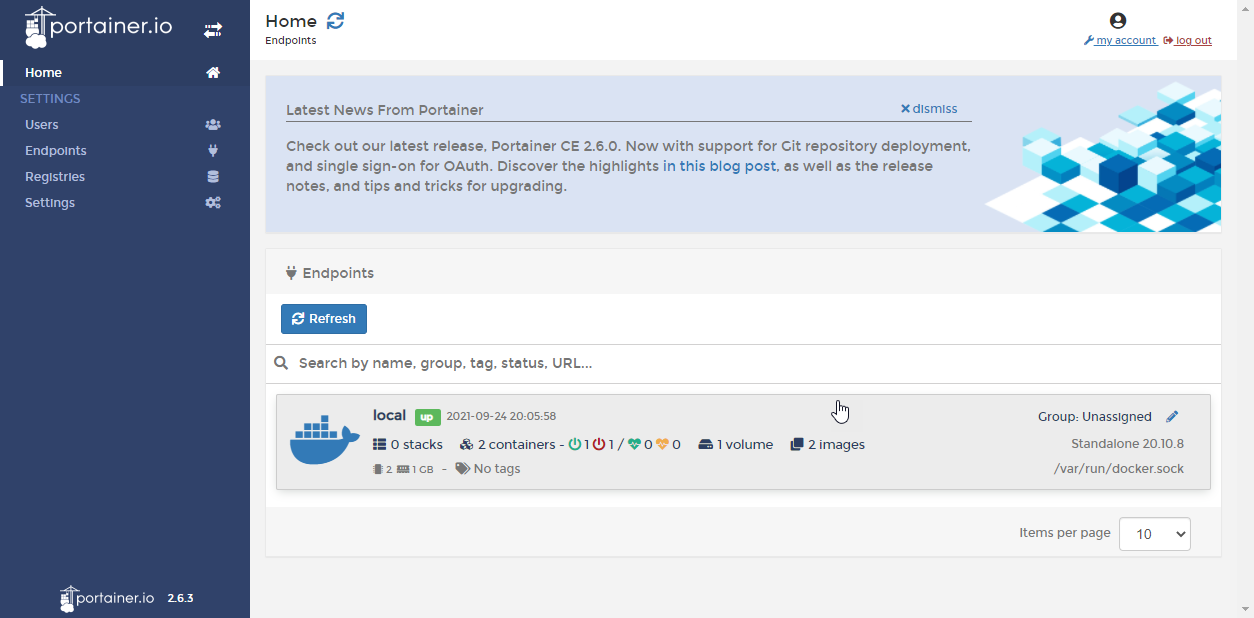Refresh the page with the Home refresh icon
This screenshot has height=618, width=1254.
336,21
